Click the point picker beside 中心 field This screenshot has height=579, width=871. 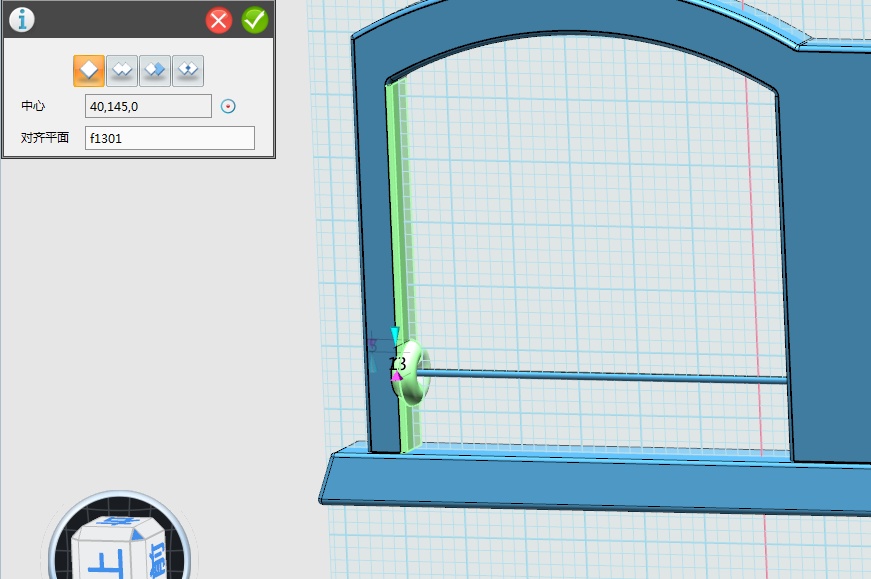pyautogui.click(x=228, y=106)
